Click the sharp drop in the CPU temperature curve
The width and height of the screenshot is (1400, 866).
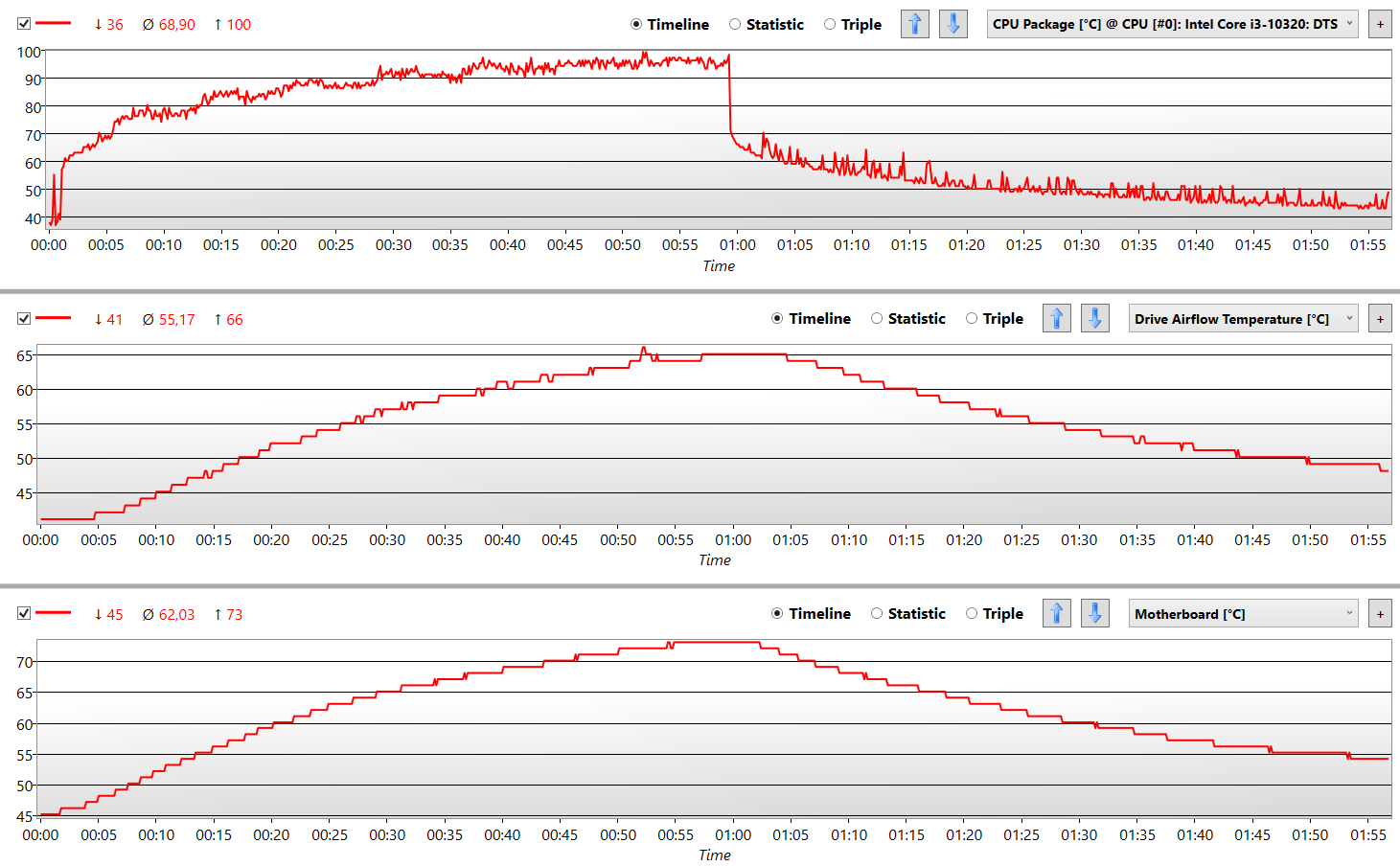(x=730, y=96)
